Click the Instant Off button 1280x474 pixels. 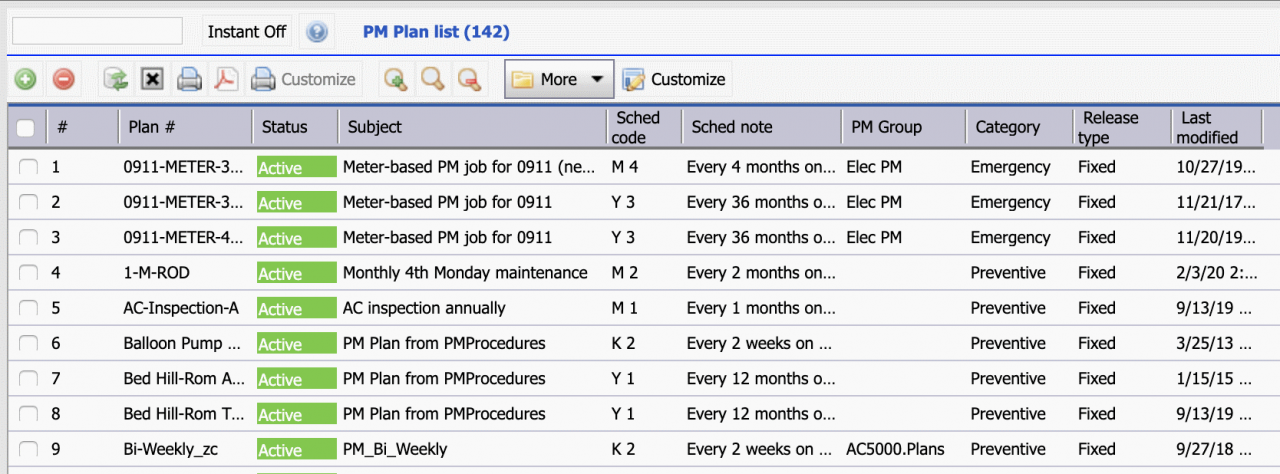tap(247, 32)
